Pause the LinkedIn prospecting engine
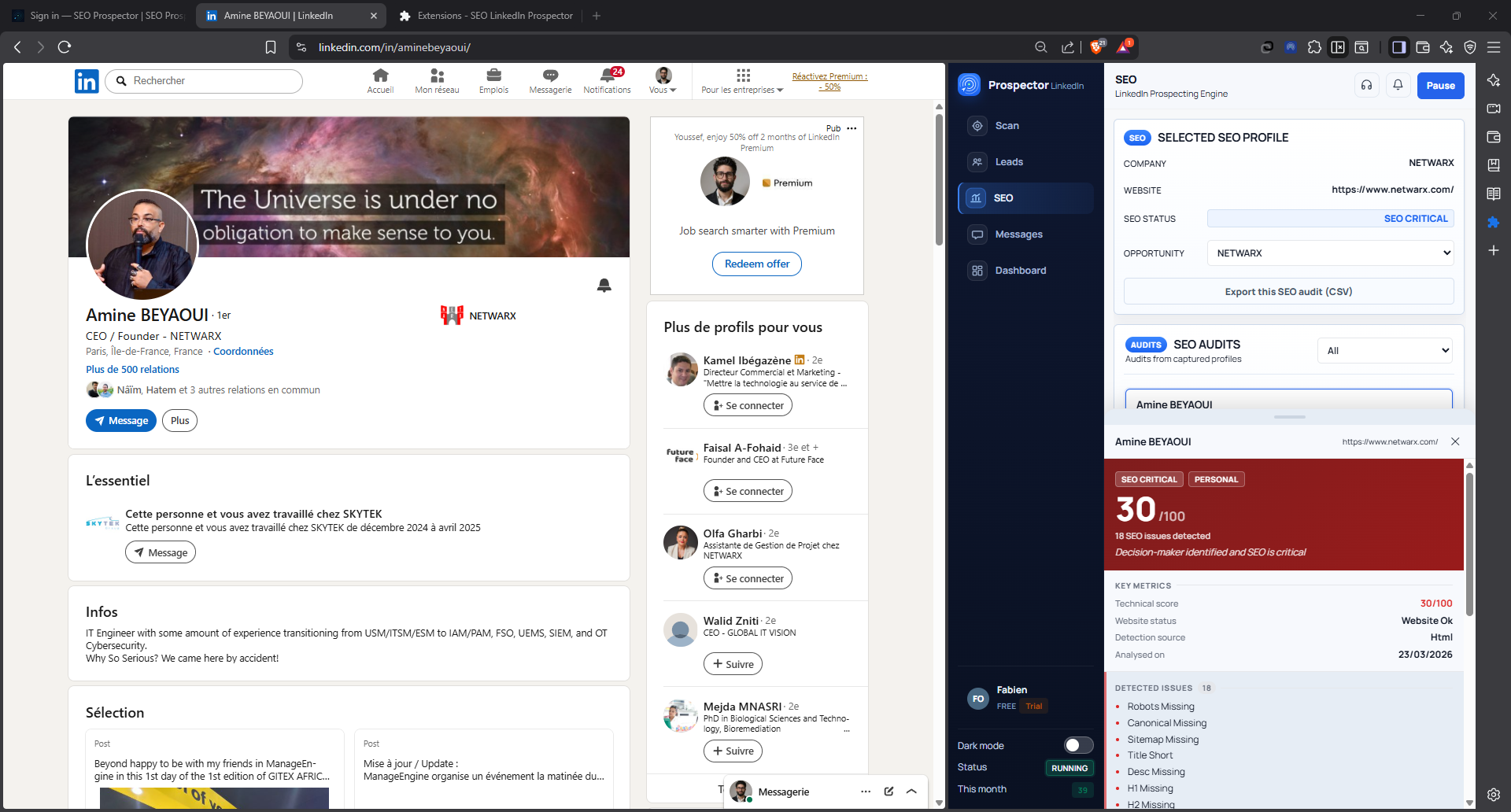This screenshot has height=812, width=1511. click(x=1441, y=85)
